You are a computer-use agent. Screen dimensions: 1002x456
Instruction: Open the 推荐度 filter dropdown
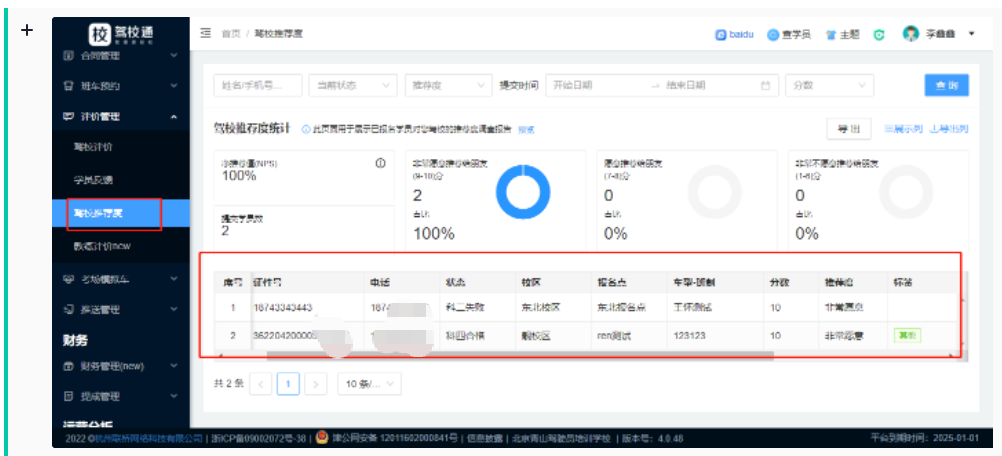[449, 85]
